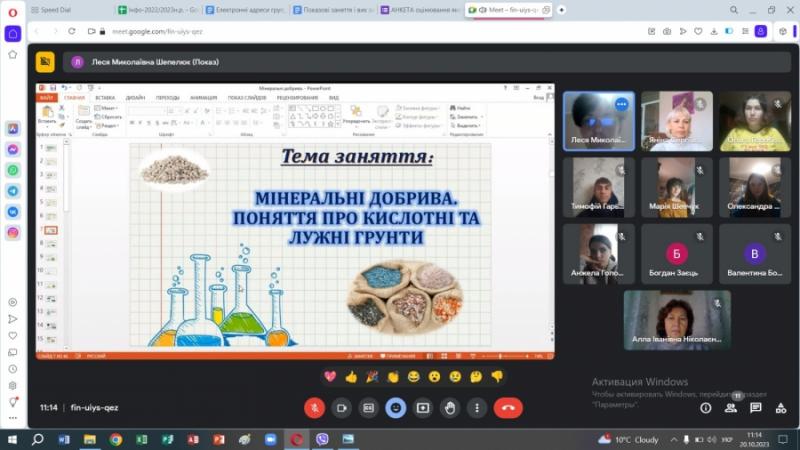This screenshot has width=800, height=450.
Task: Send the thumbs down reaction
Action: click(x=497, y=377)
